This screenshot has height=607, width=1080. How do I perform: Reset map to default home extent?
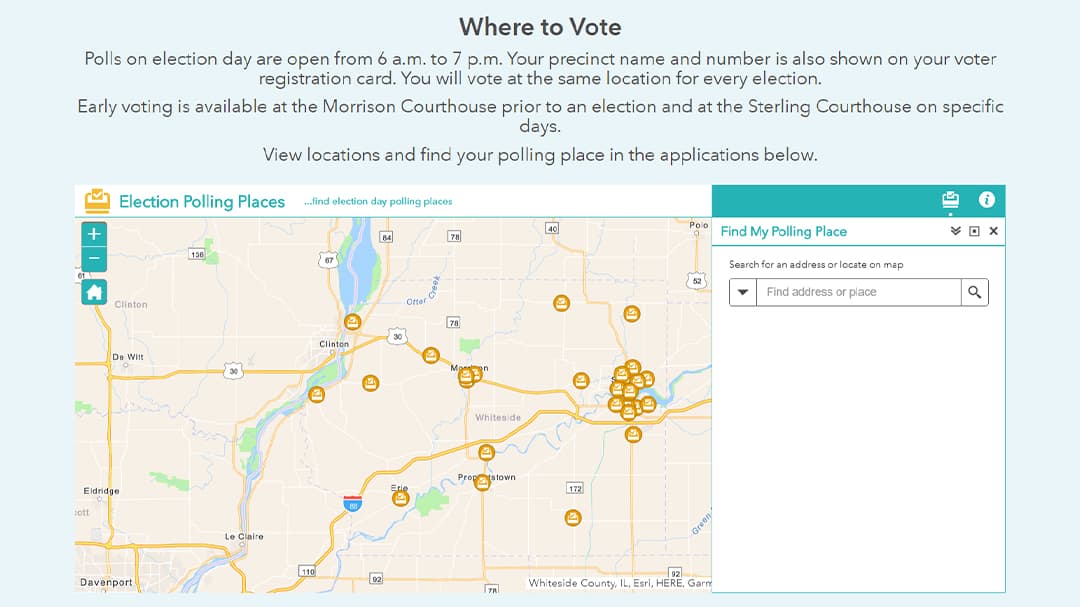[94, 292]
